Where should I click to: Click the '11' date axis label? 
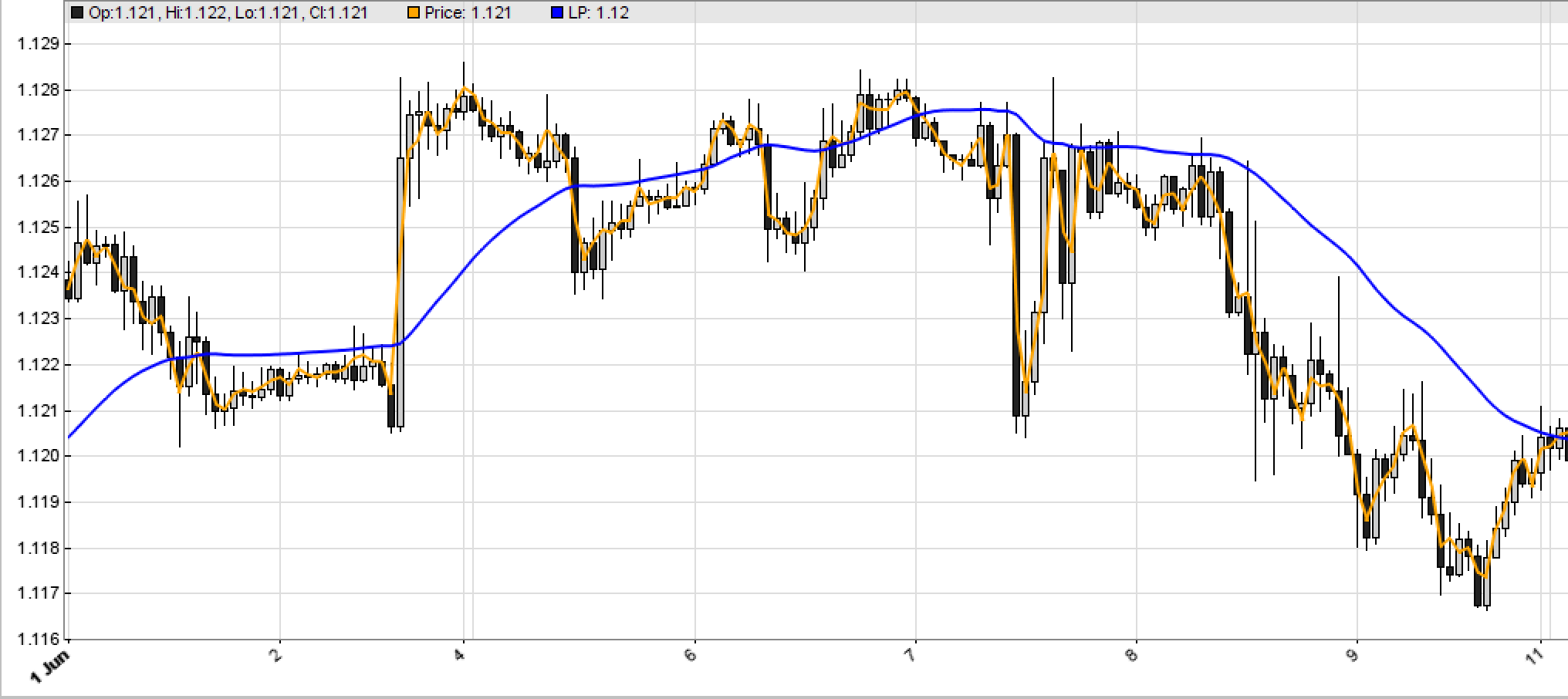[1533, 657]
